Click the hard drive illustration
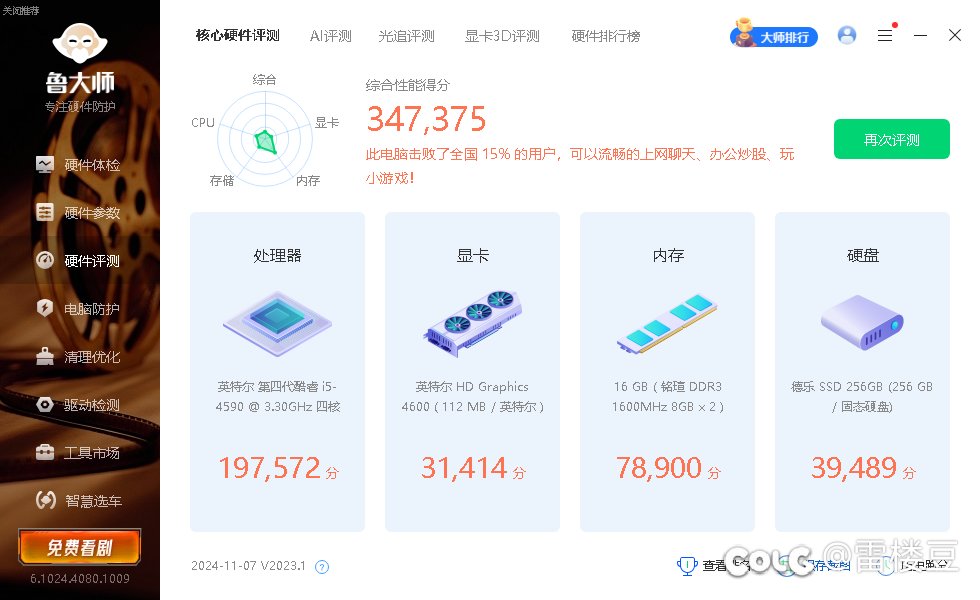 (x=862, y=322)
